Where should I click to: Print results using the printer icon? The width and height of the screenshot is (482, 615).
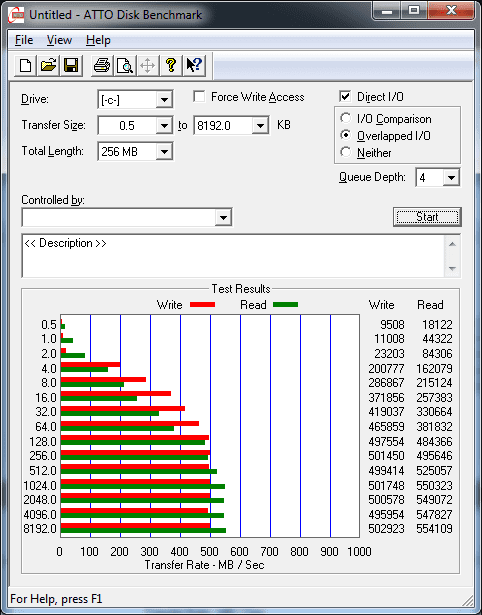point(102,66)
